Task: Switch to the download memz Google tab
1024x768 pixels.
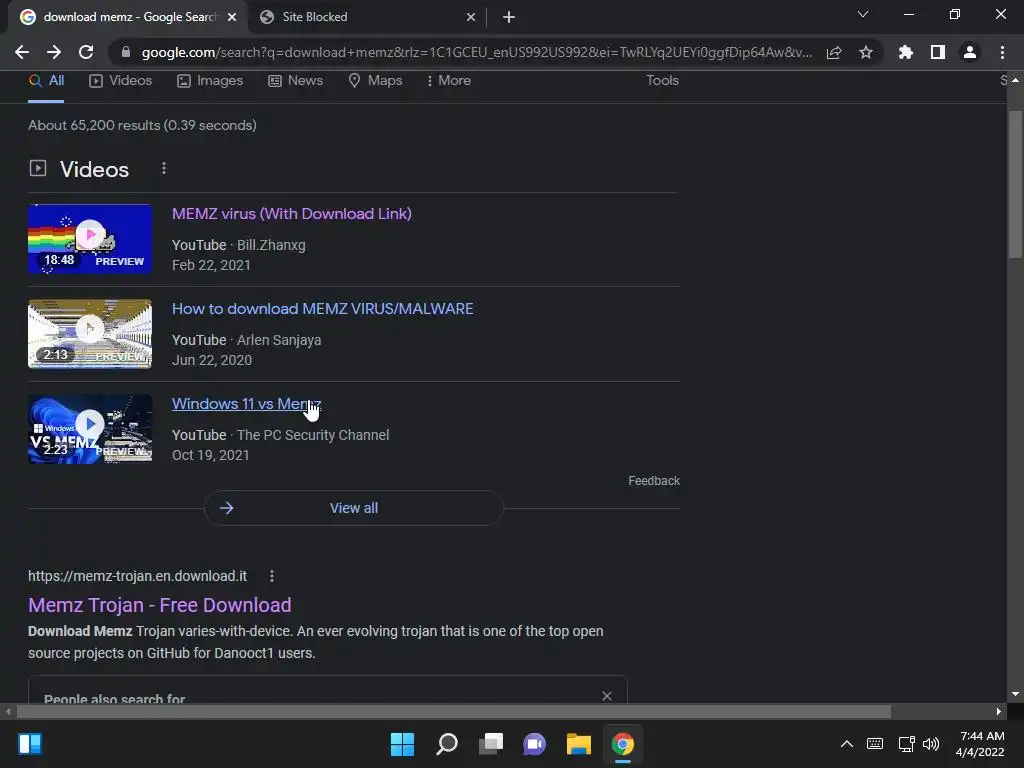Action: click(128, 17)
